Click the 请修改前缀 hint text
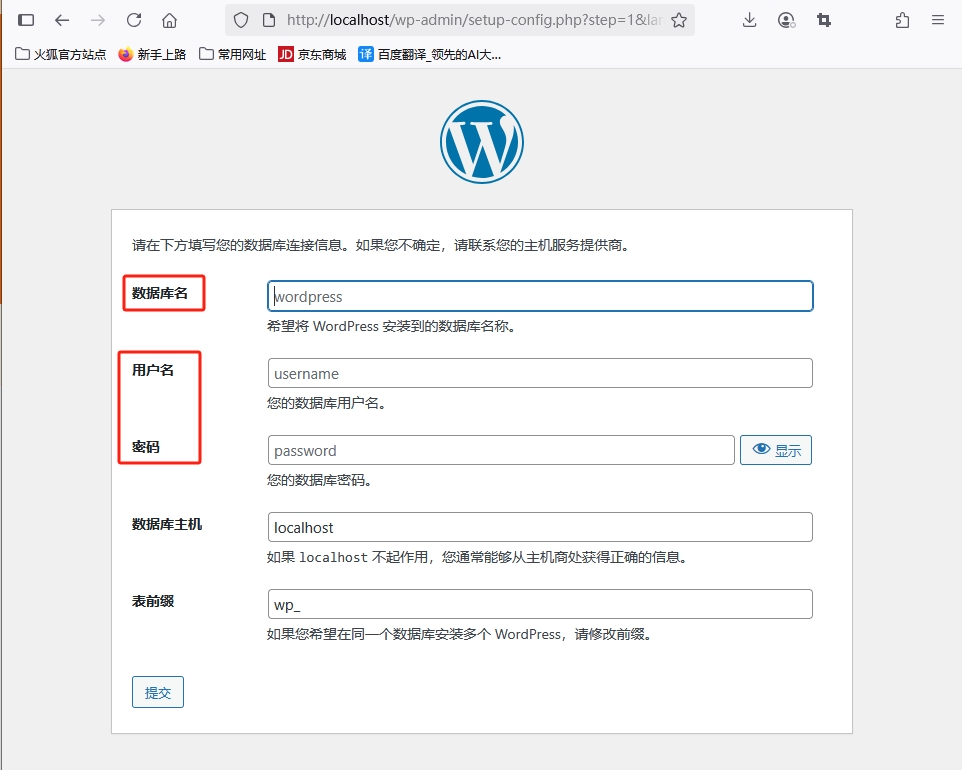Viewport: 962px width, 770px height. coord(459,634)
